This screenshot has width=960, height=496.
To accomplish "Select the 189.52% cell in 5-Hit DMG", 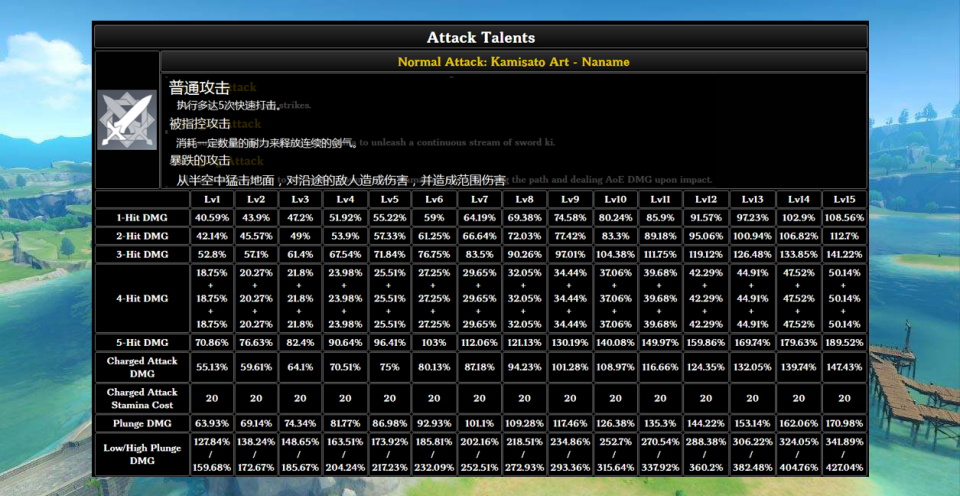I will coord(844,342).
